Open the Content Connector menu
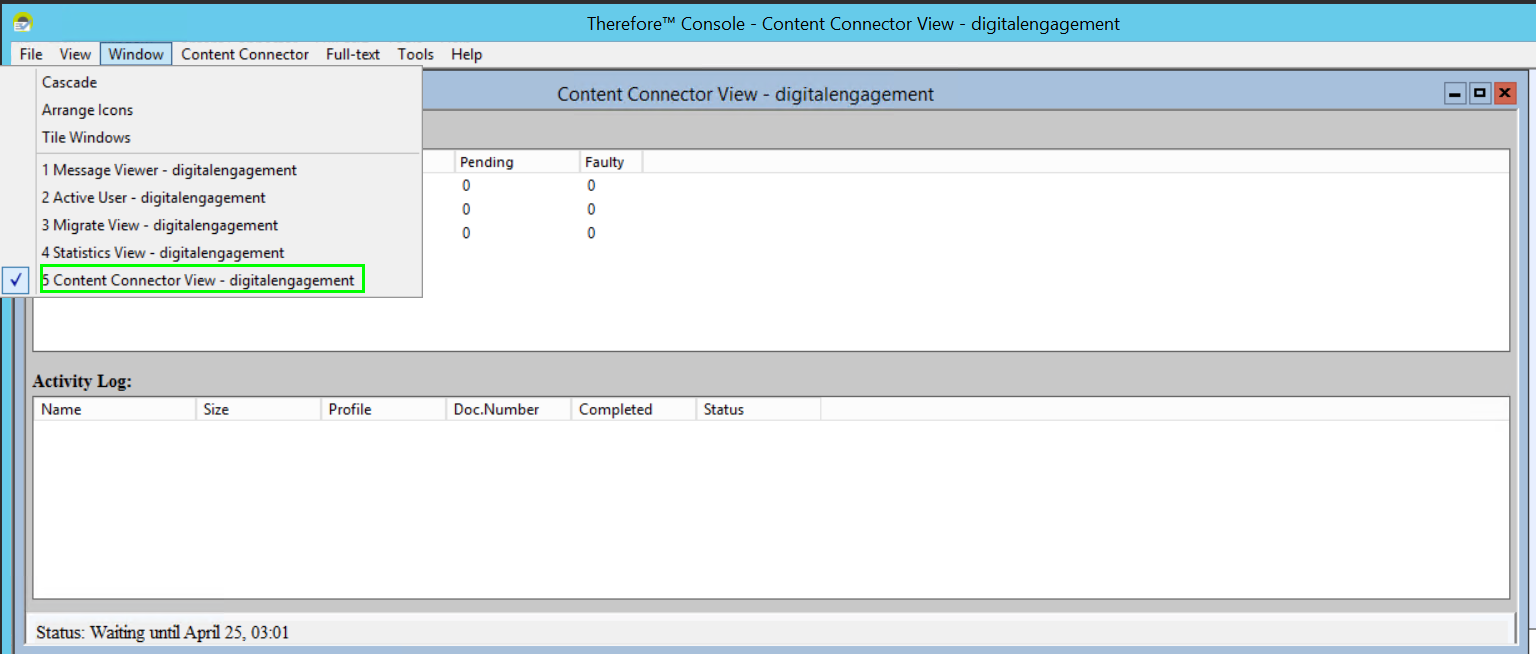The width and height of the screenshot is (1536, 654). point(245,54)
